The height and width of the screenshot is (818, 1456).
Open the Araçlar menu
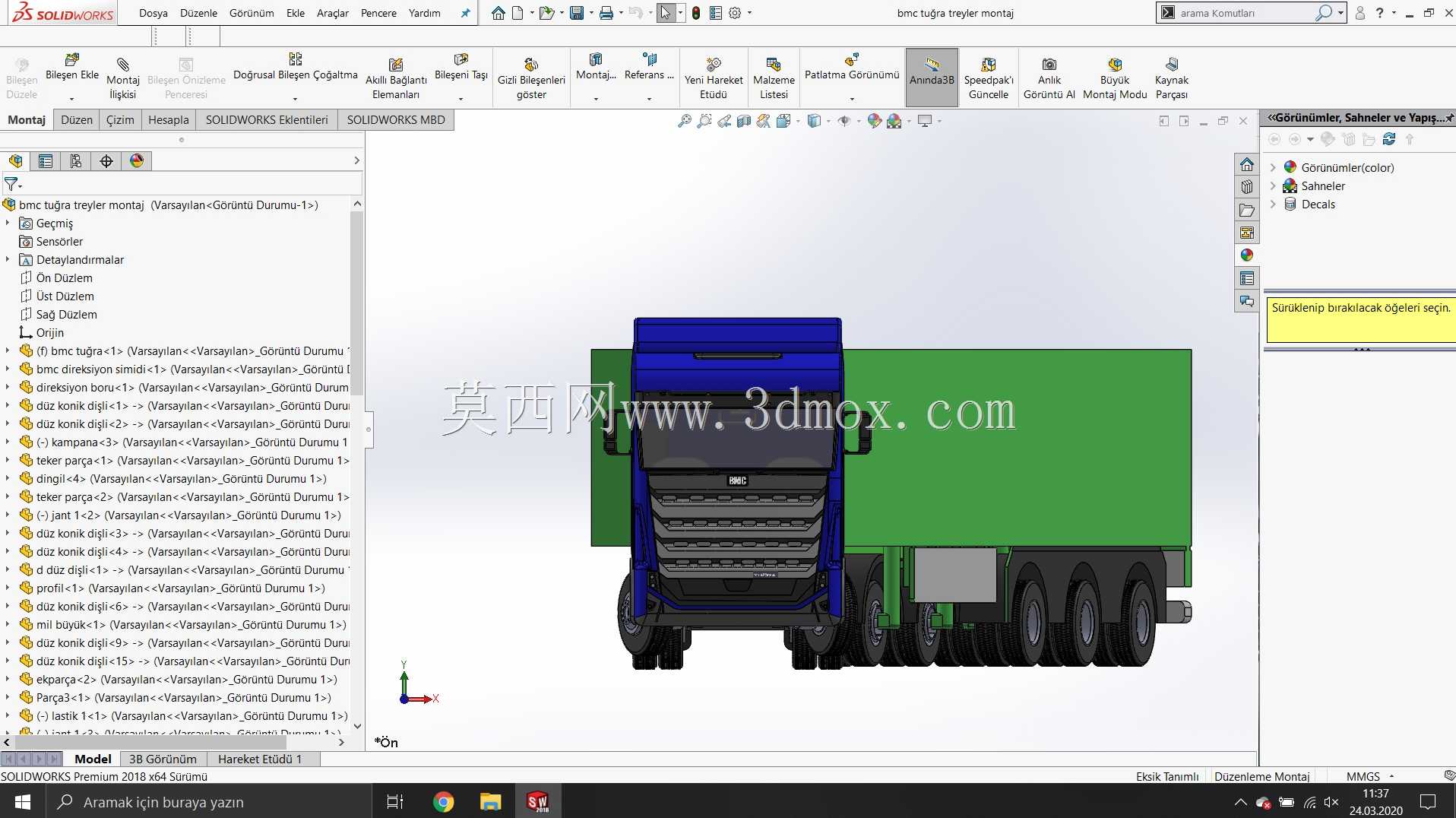tap(333, 13)
